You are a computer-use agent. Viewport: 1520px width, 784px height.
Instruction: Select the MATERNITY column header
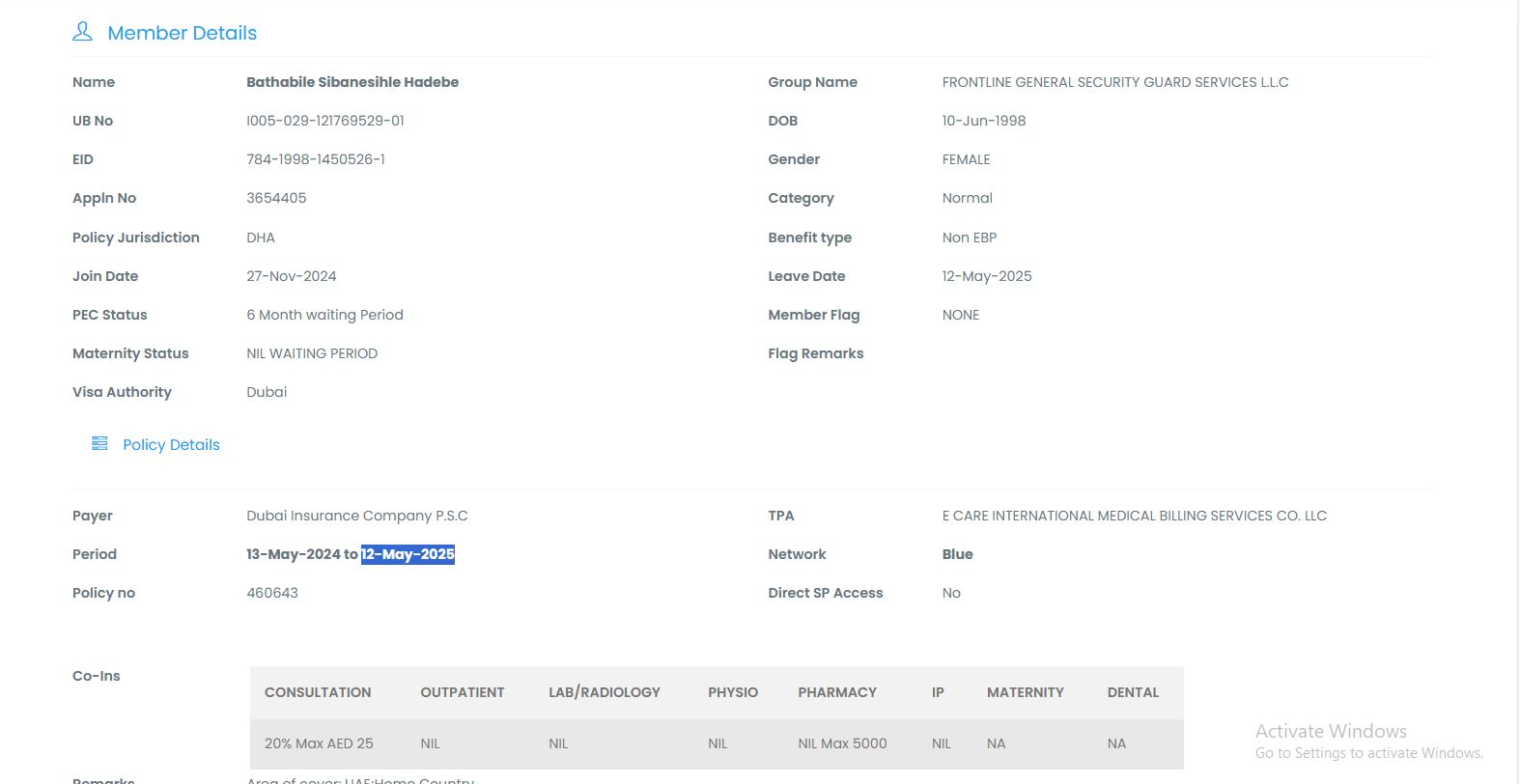pos(1025,692)
